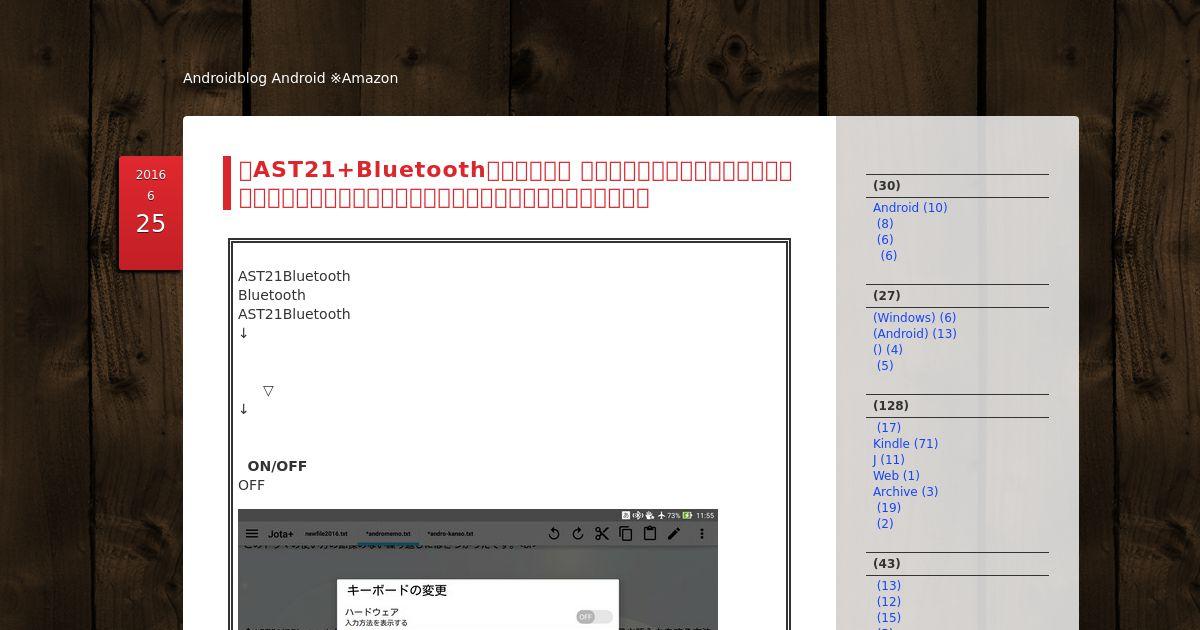Open the (Android) (13) category link
Image resolution: width=1200 pixels, height=630 pixels.
pos(914,334)
